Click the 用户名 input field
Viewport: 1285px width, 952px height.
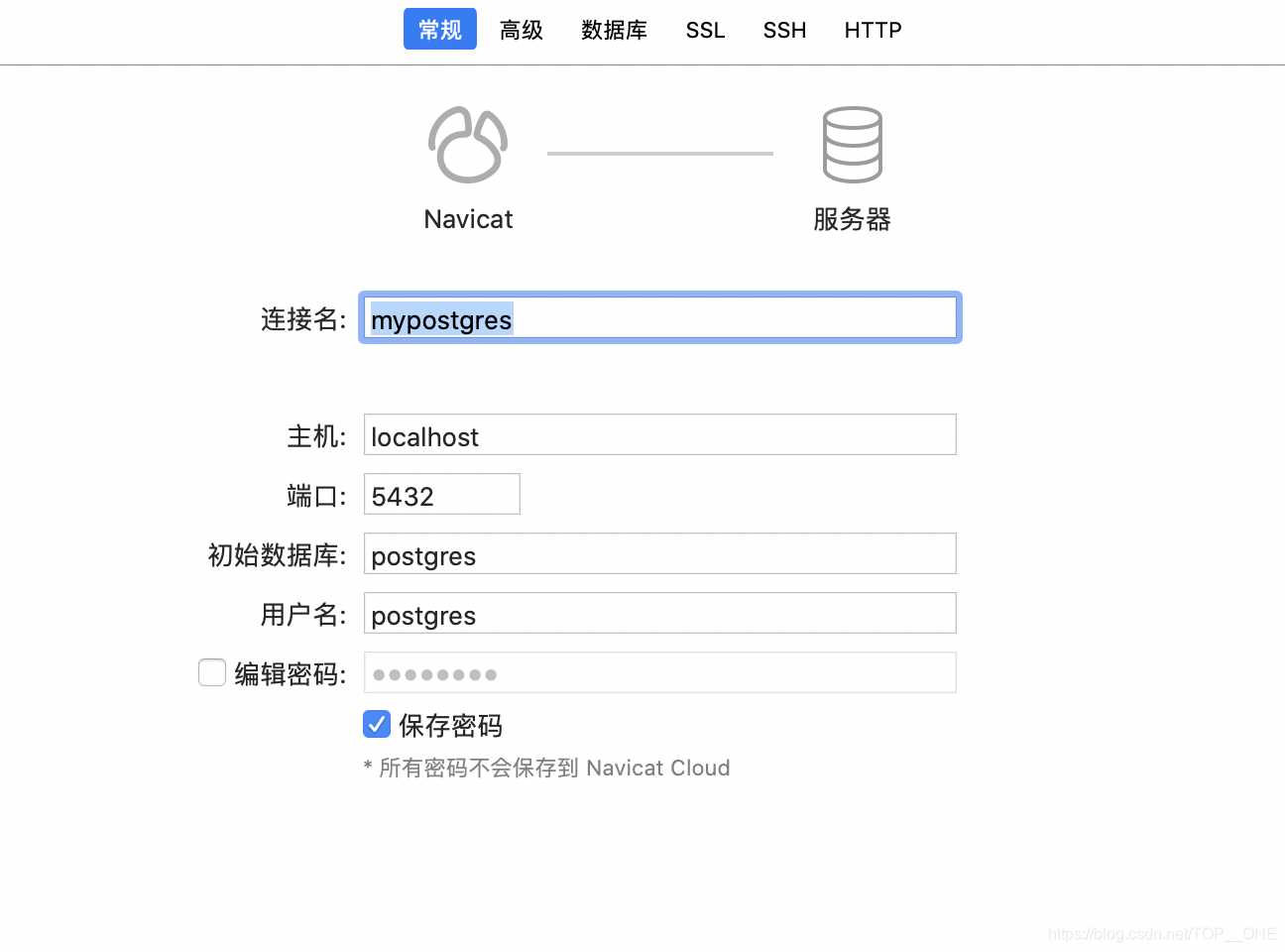click(660, 613)
